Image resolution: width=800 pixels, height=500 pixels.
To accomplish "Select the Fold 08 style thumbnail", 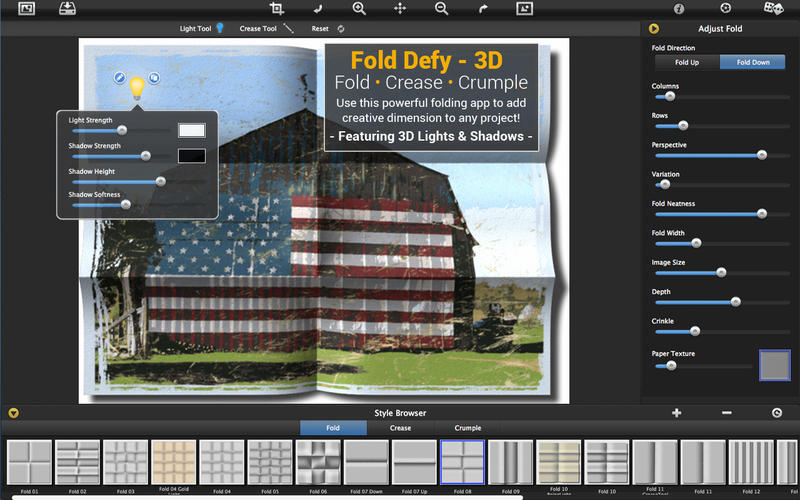I will (x=462, y=462).
